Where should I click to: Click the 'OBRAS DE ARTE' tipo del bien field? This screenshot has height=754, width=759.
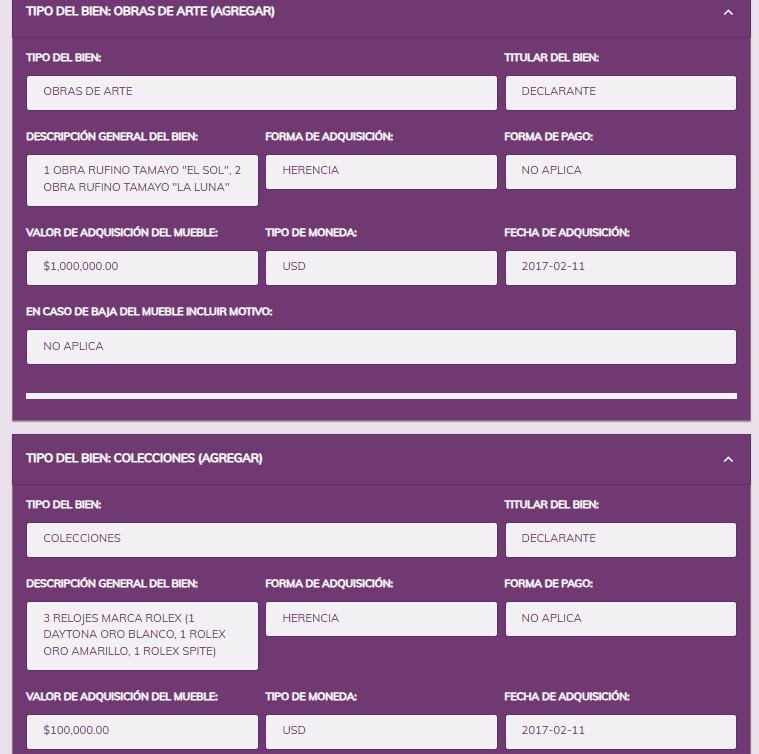261,92
